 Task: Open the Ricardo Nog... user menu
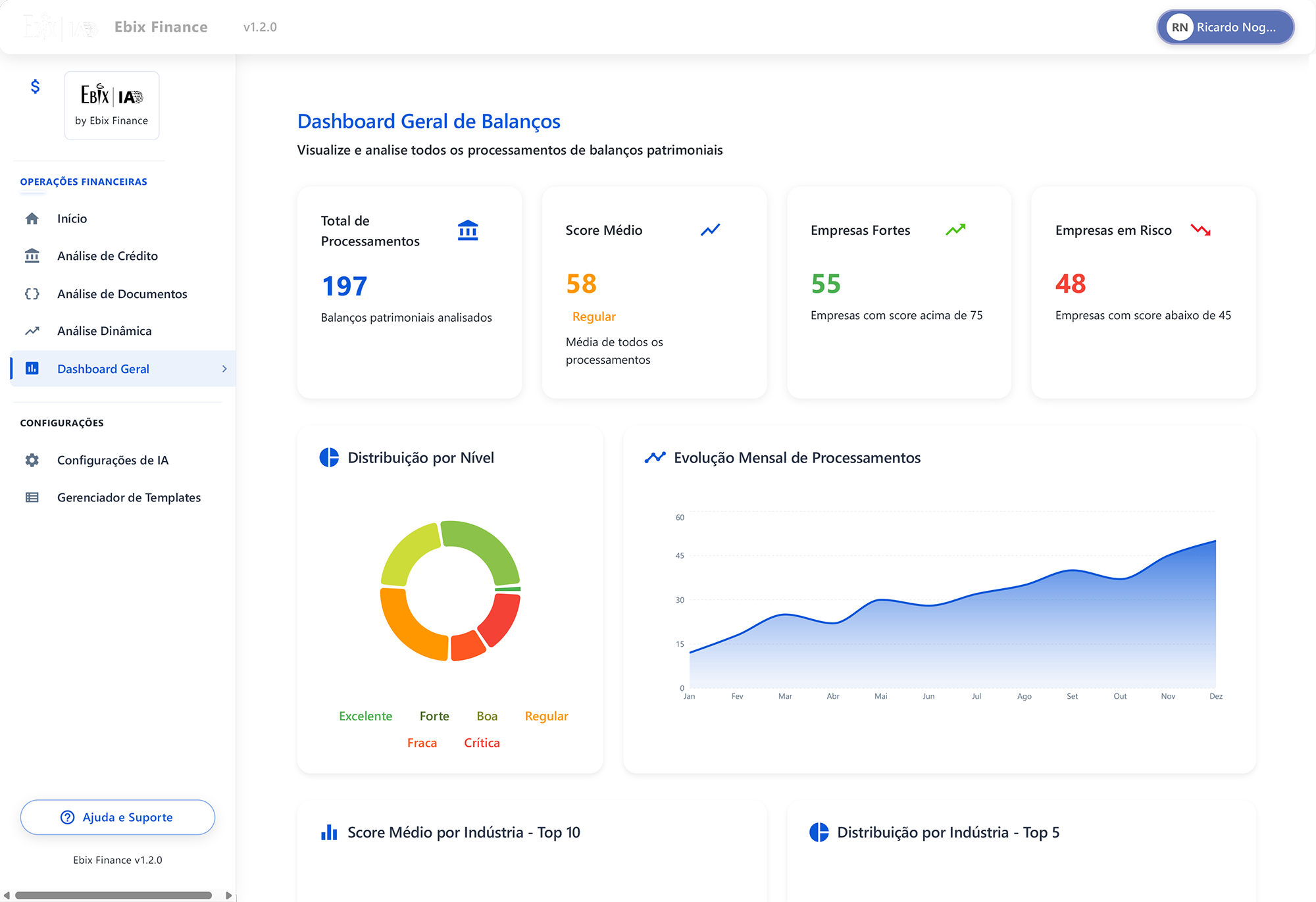[x=1225, y=27]
